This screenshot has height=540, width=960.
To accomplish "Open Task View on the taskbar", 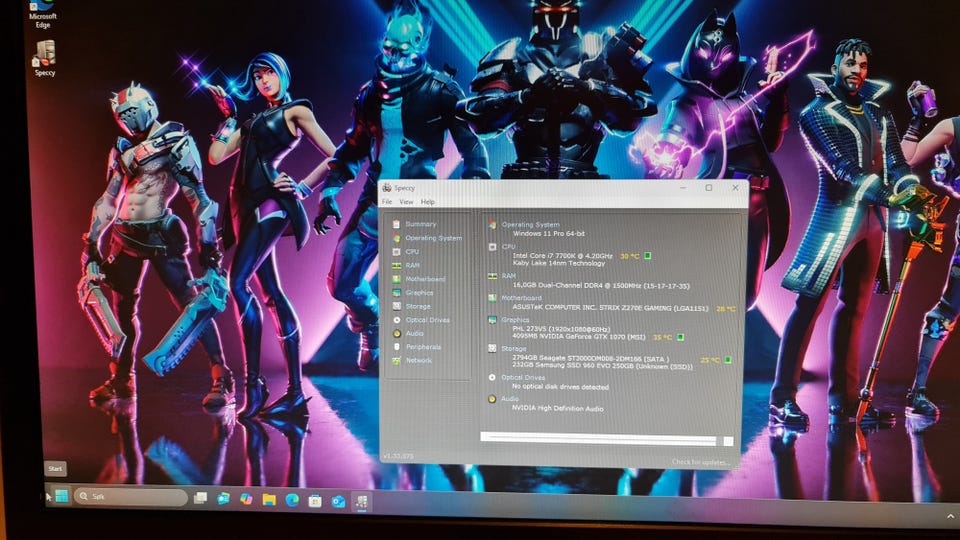I will [200, 498].
